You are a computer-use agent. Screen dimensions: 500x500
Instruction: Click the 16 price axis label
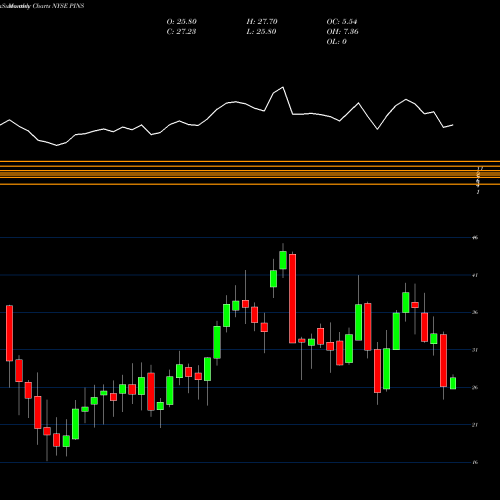(475, 462)
